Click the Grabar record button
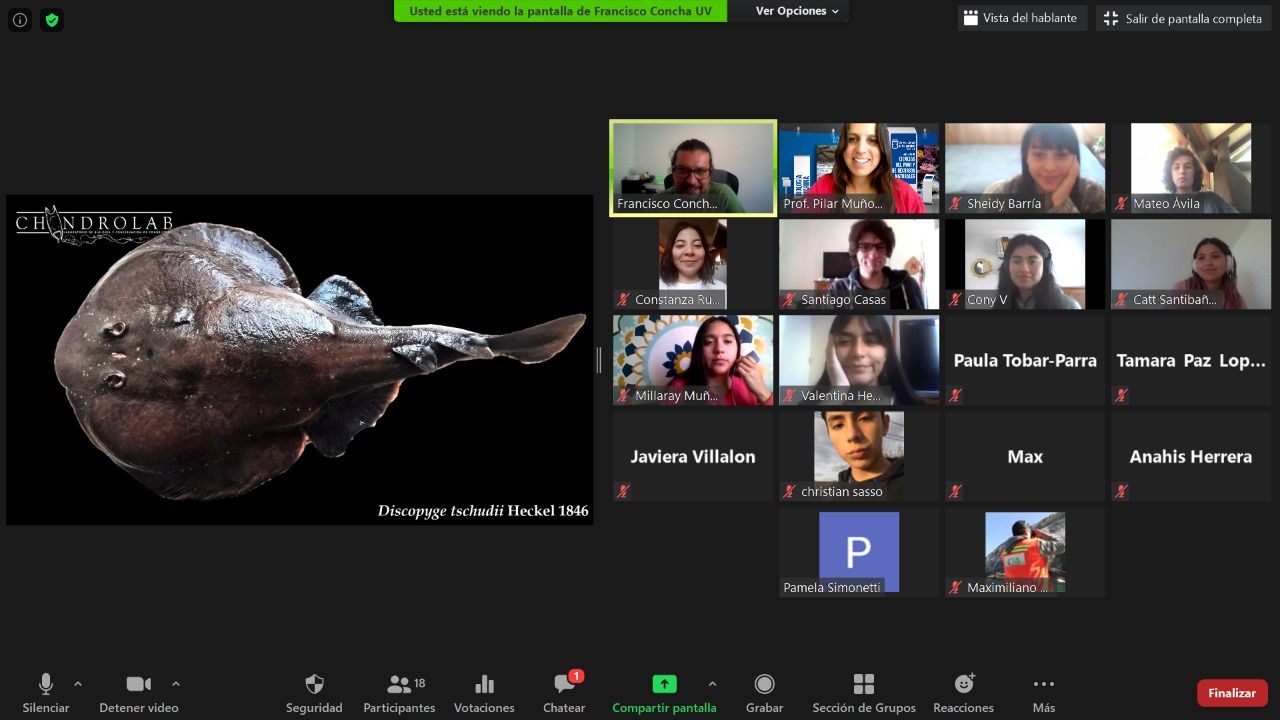The image size is (1280, 720). pos(764,685)
